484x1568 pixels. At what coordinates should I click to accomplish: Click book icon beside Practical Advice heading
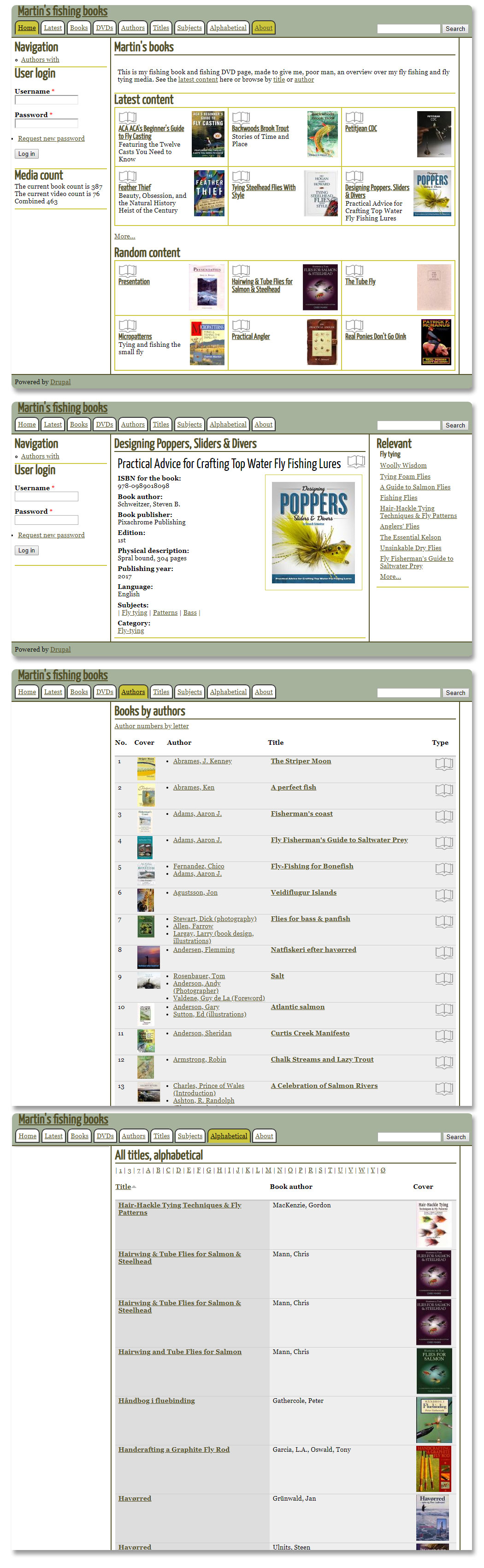click(x=356, y=462)
